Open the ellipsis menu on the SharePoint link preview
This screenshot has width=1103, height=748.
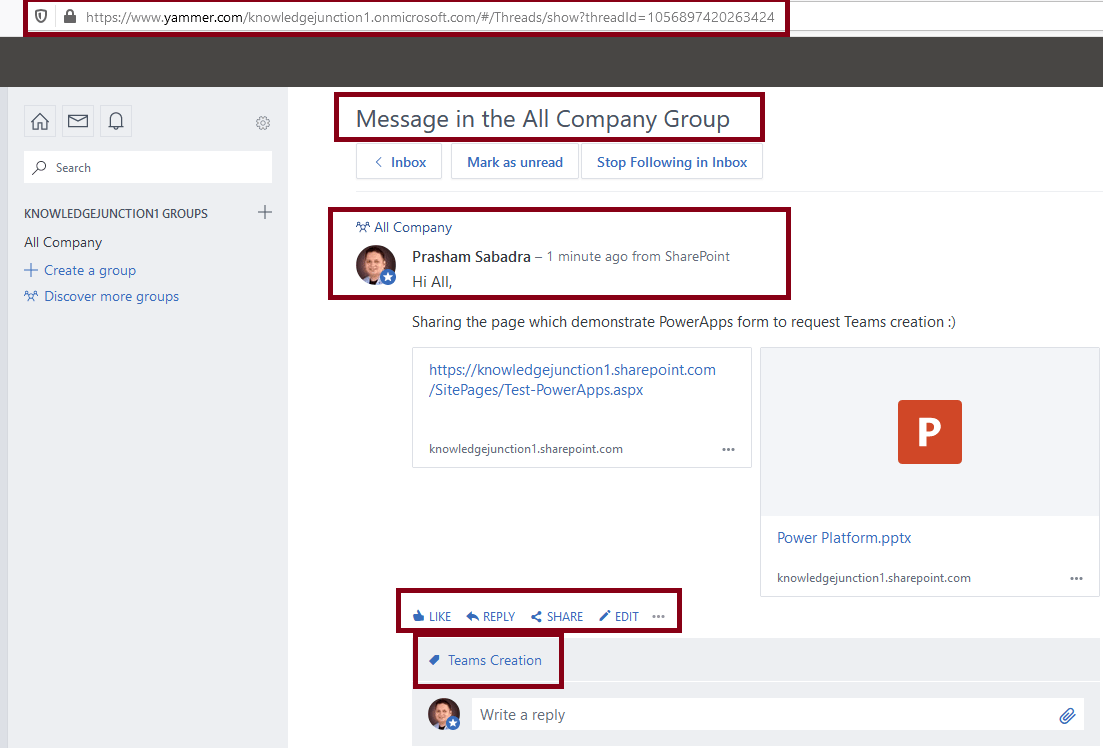[728, 450]
